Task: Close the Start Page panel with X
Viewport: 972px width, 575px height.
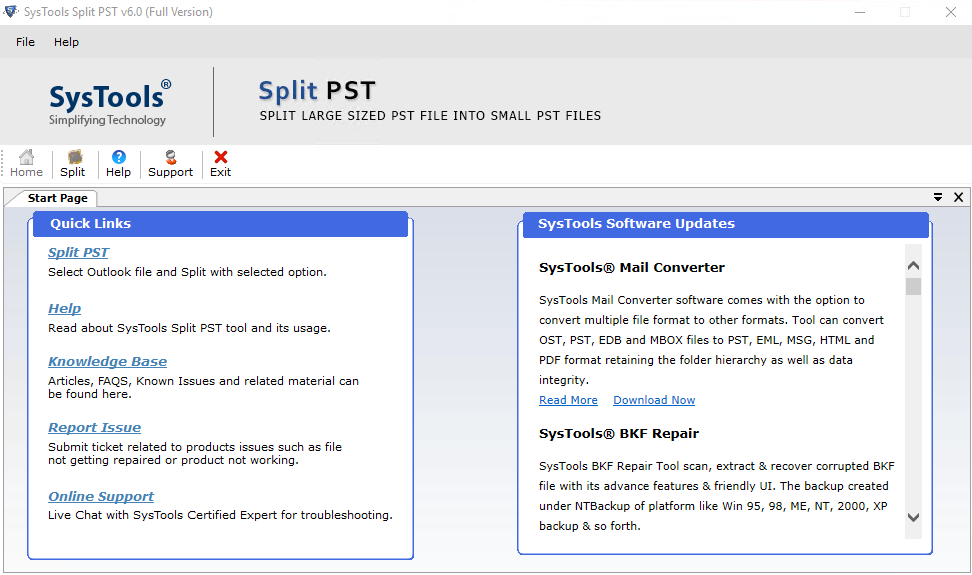Action: tap(958, 197)
